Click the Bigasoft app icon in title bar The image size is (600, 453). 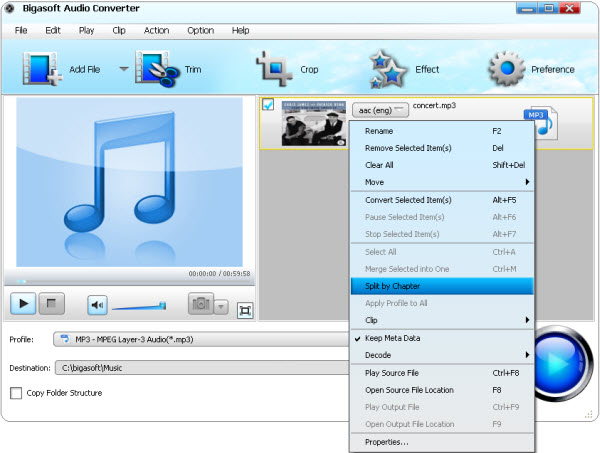(x=10, y=8)
